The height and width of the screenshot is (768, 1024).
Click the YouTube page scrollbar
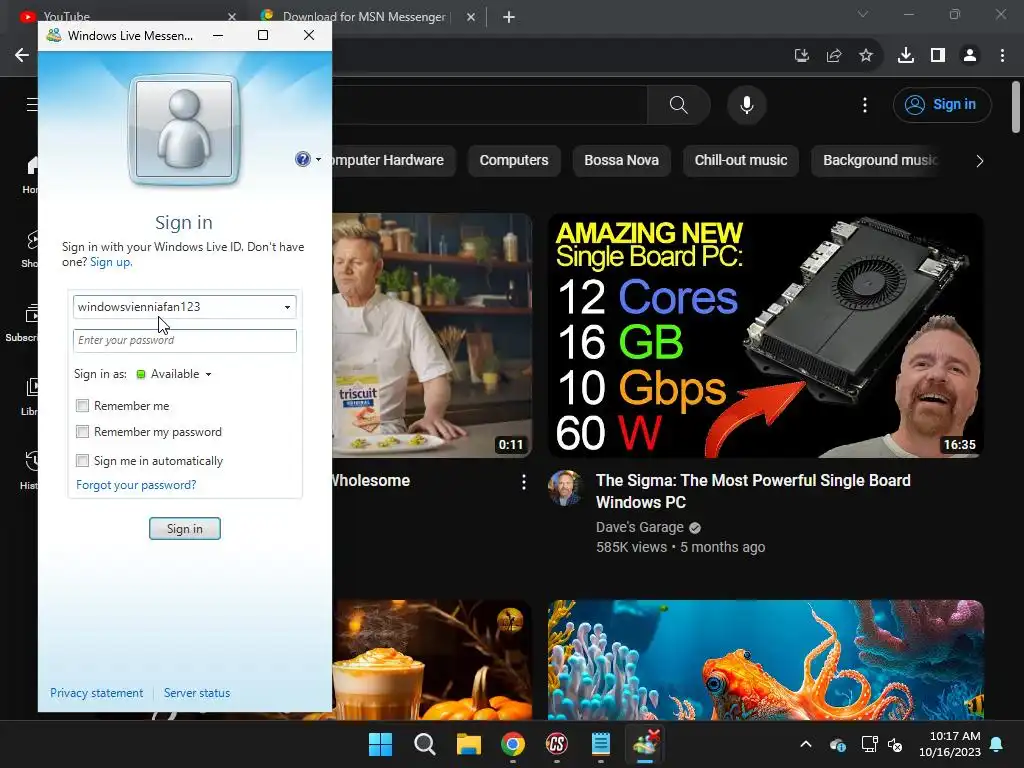click(1016, 107)
